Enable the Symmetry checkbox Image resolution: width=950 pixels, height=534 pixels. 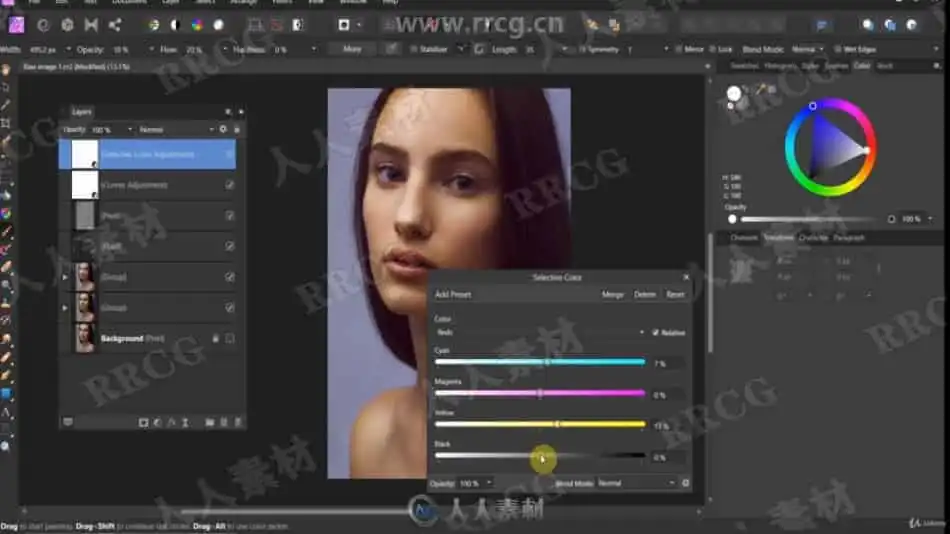(x=583, y=49)
